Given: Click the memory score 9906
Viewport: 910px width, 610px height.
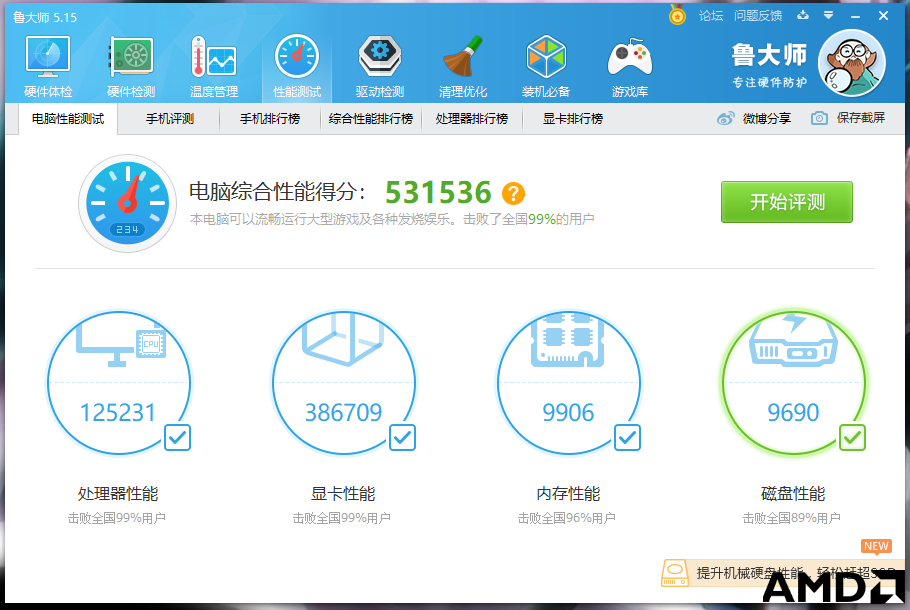Looking at the screenshot, I should point(568,413).
